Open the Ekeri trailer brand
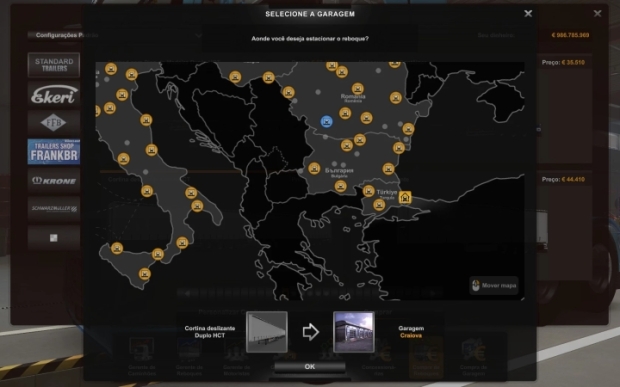This screenshot has height=387, width=620. pos(54,94)
